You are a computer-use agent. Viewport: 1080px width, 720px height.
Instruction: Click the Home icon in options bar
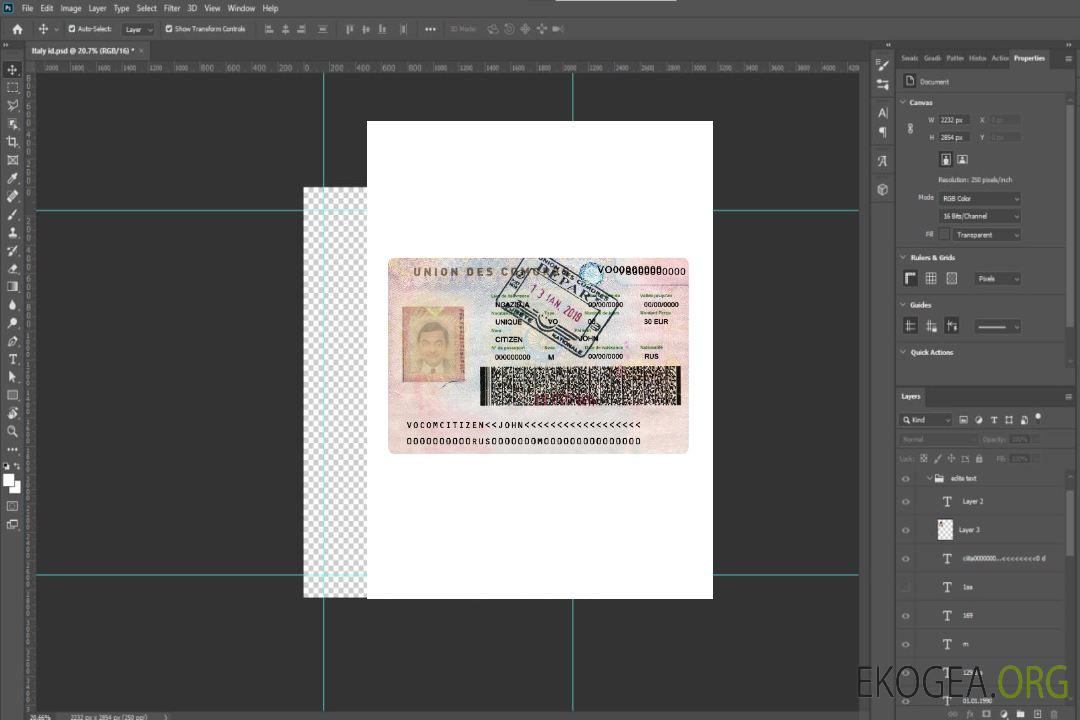(x=17, y=29)
